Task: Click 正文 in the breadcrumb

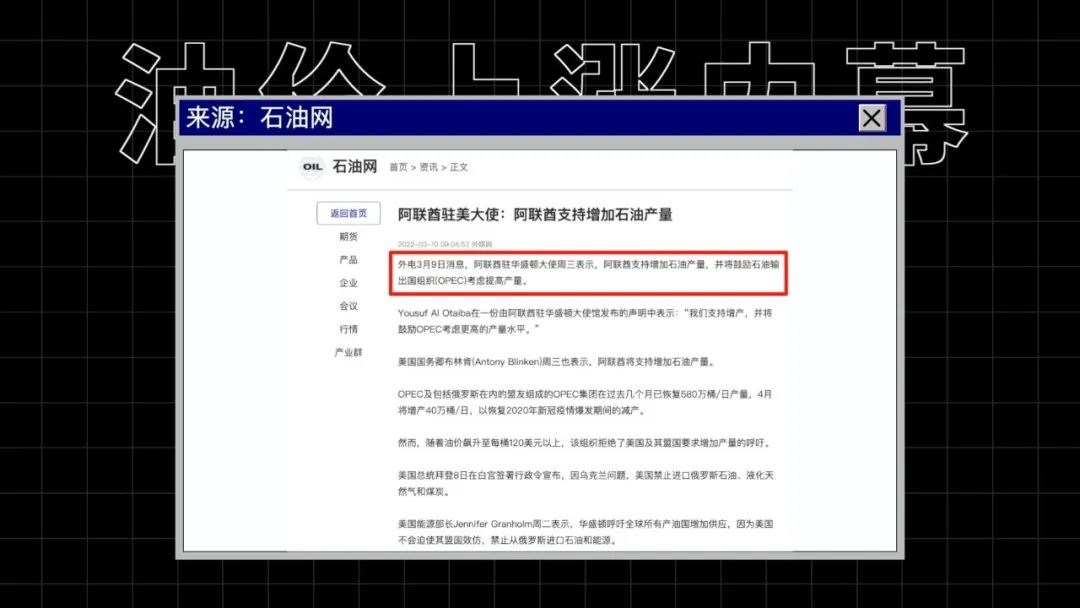Action: pyautogui.click(x=459, y=167)
